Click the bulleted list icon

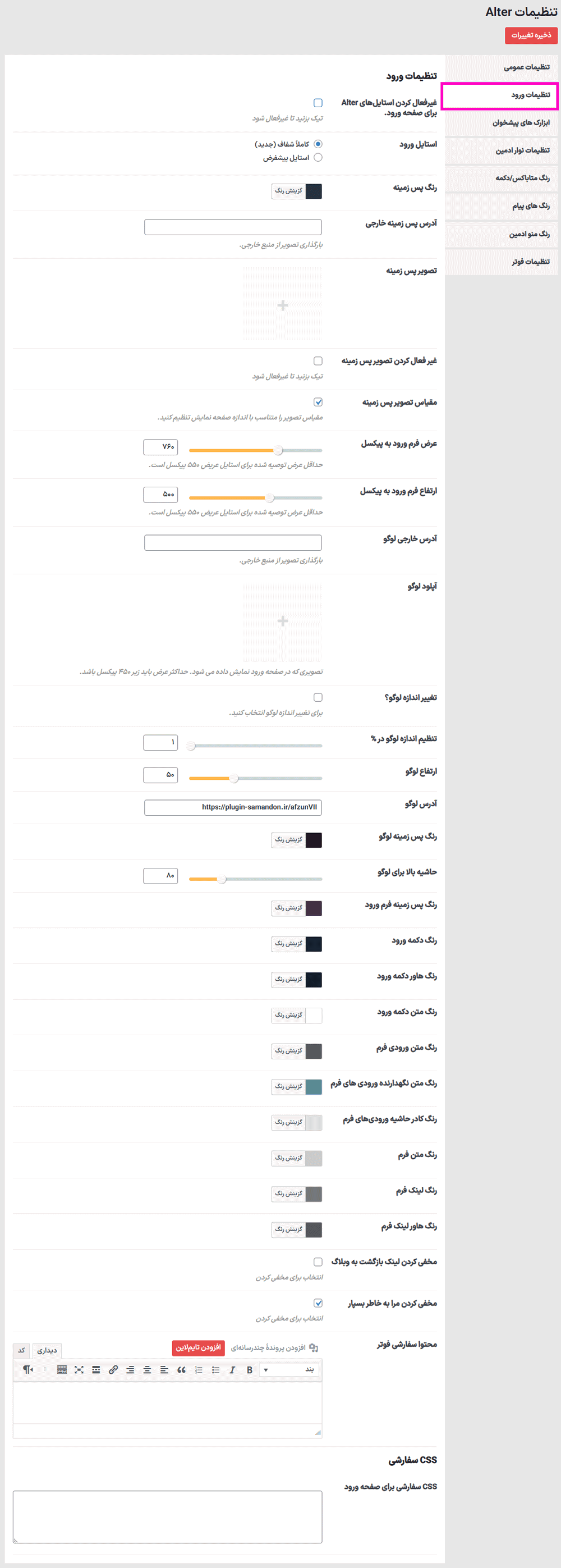(215, 1370)
